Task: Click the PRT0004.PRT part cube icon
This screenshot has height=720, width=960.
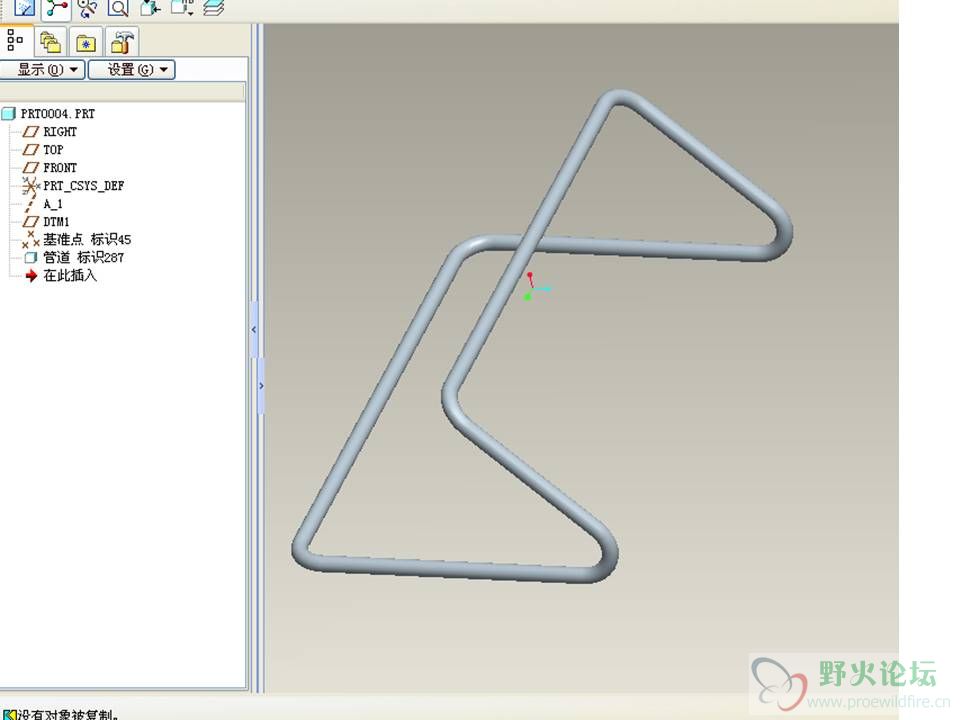Action: coord(9,114)
